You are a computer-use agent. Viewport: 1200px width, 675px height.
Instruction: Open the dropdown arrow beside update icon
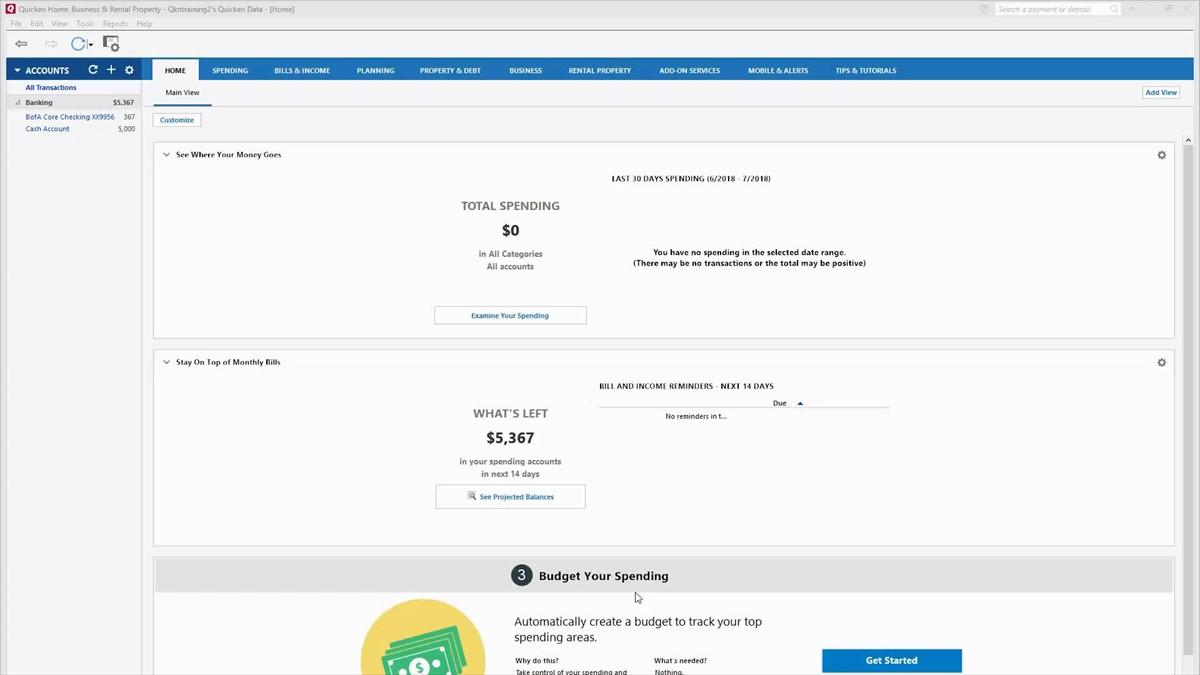[91, 45]
